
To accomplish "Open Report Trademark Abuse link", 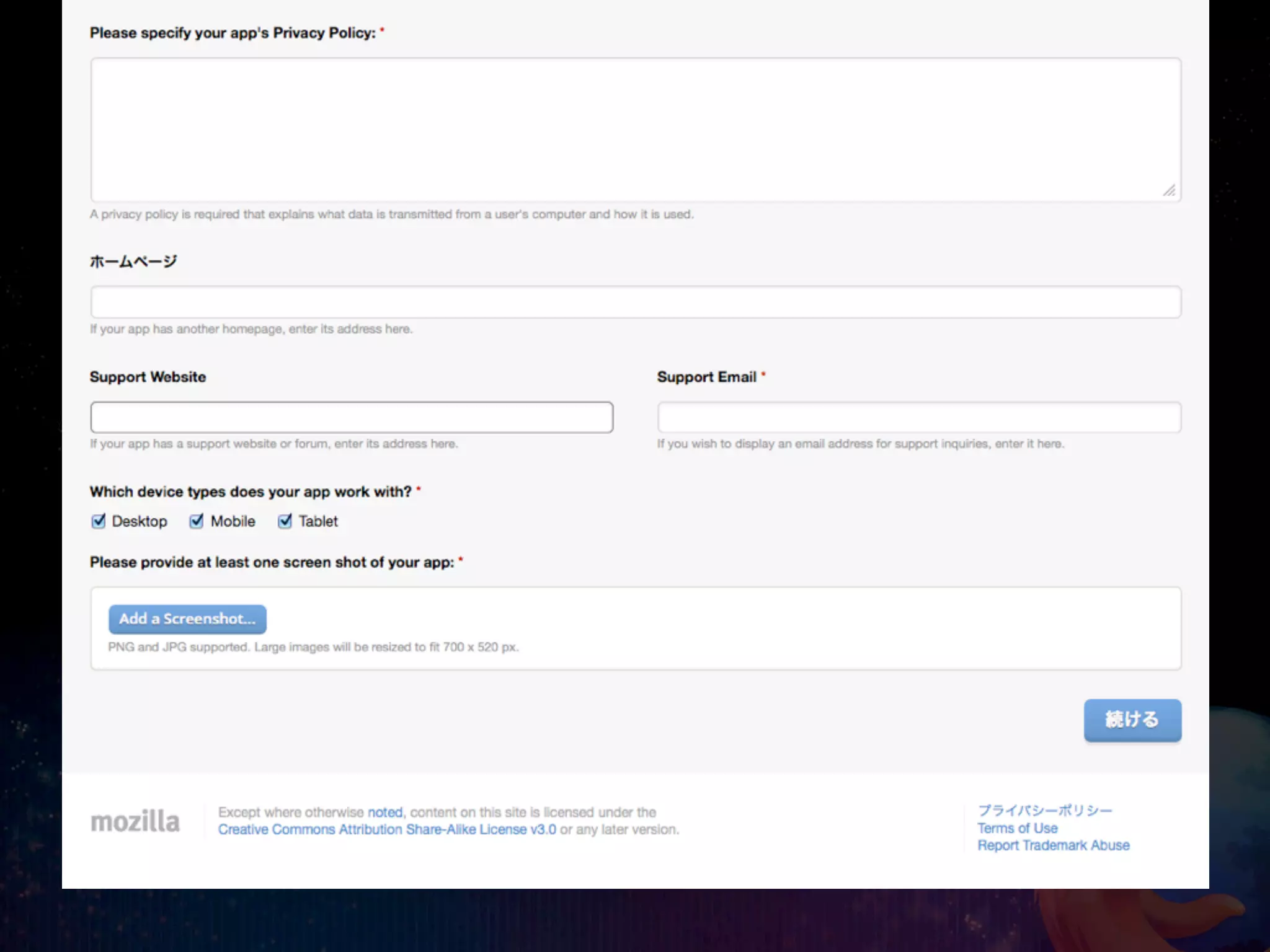I will point(1054,845).
